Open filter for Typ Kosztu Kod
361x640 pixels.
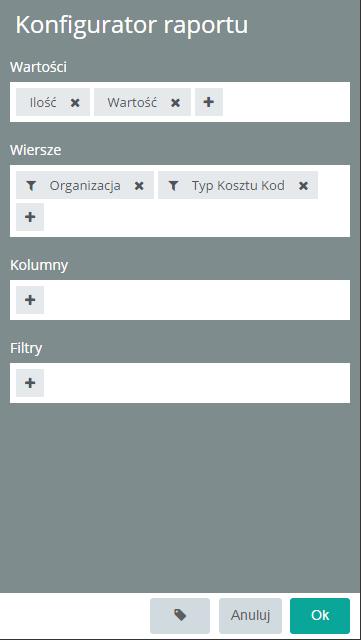point(174,186)
